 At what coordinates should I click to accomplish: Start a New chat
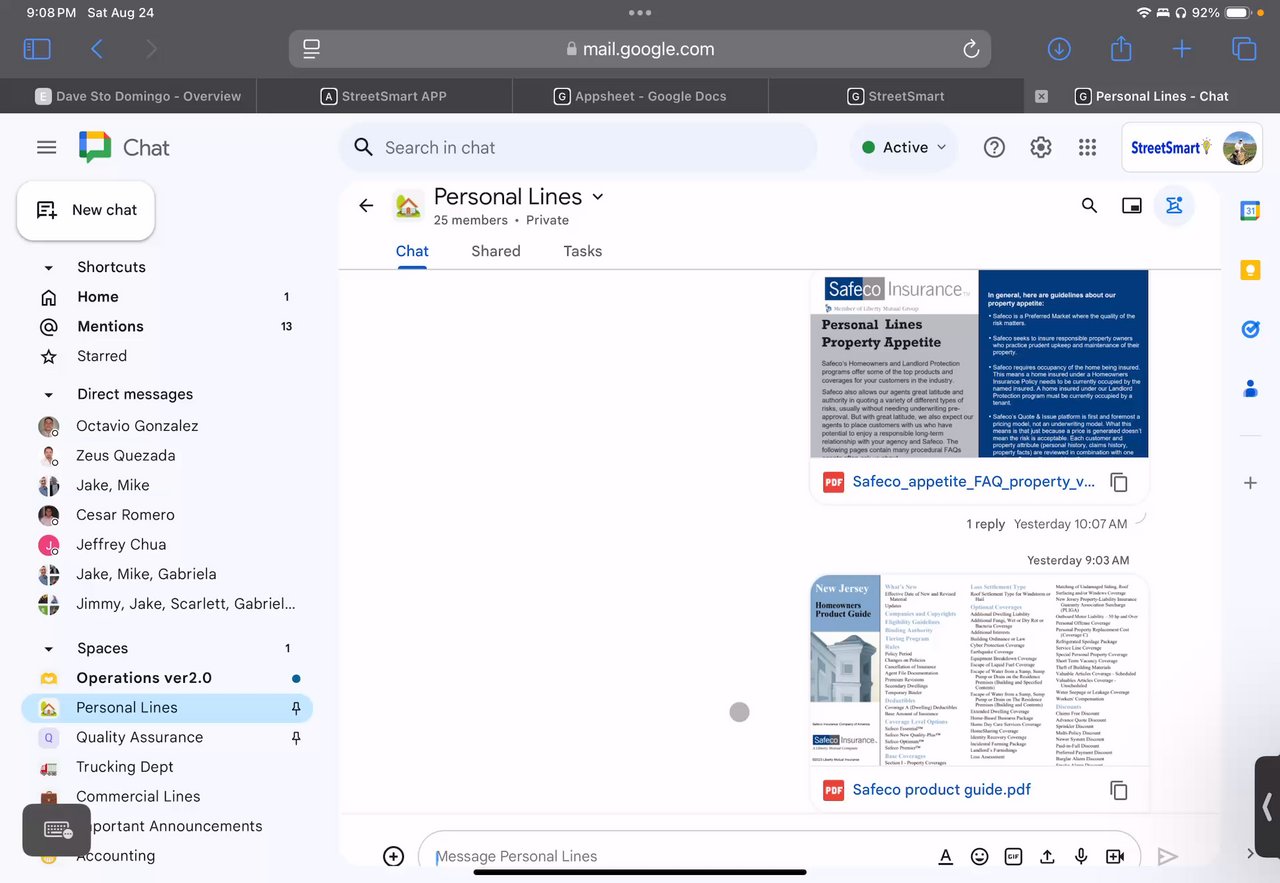(86, 210)
